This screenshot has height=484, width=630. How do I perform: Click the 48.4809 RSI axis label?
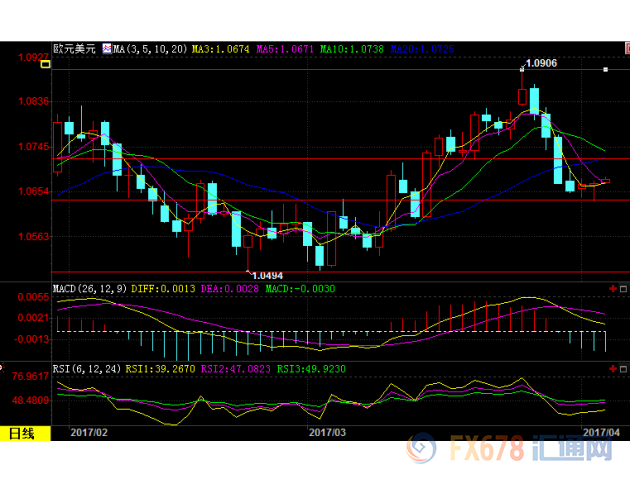[x=30, y=400]
